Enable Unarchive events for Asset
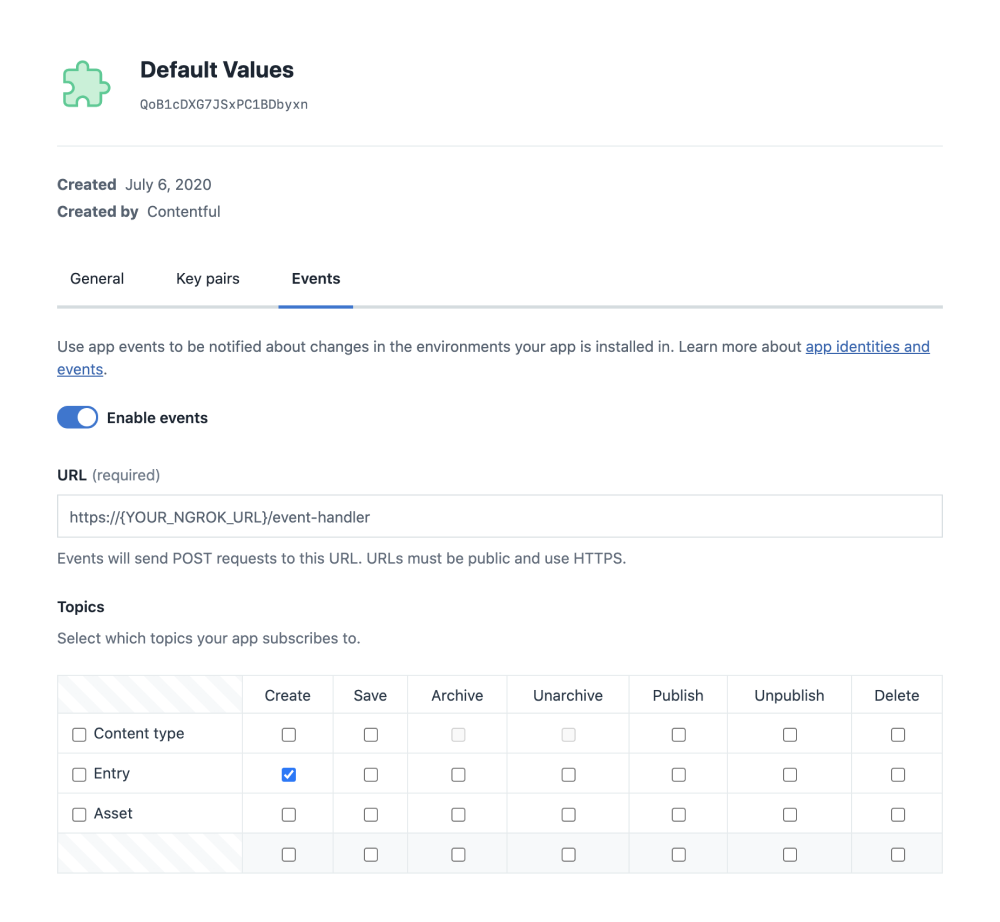The width and height of the screenshot is (1000, 922). pos(568,814)
